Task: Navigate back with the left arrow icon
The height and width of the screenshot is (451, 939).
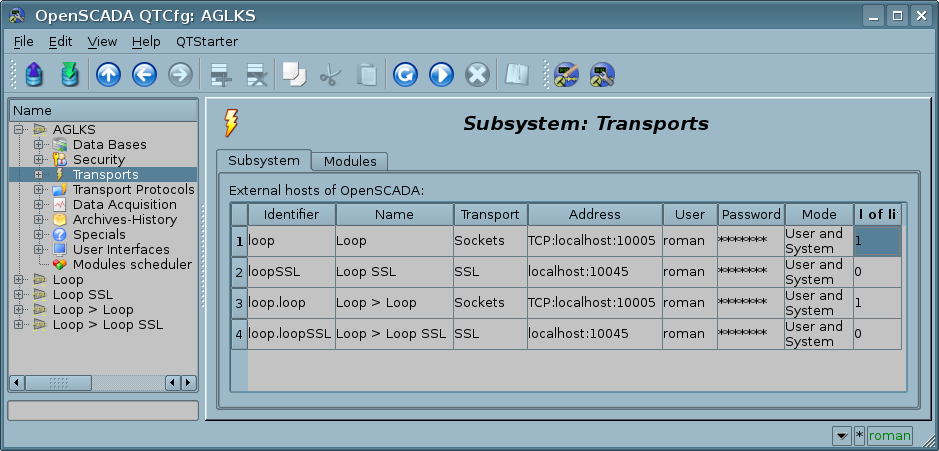Action: tap(144, 74)
